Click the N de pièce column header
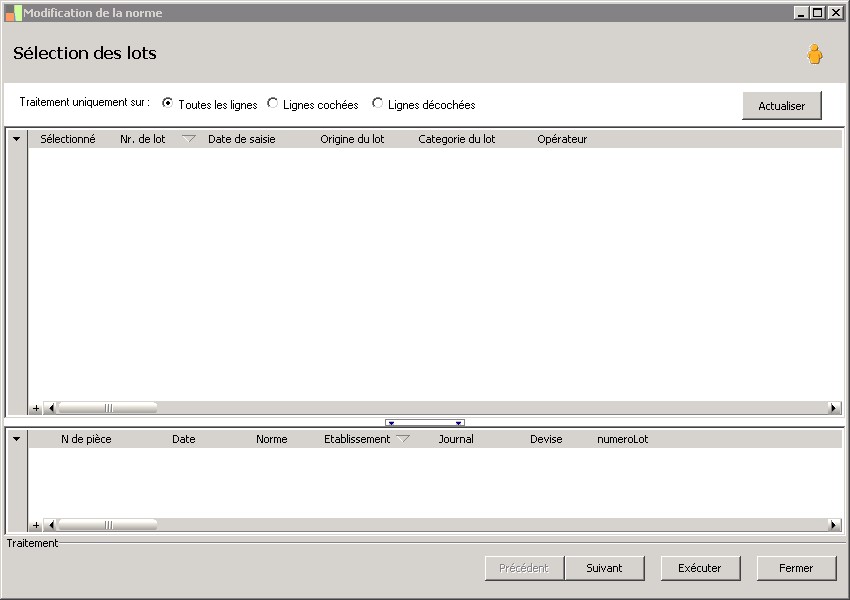850x600 pixels. (86, 439)
